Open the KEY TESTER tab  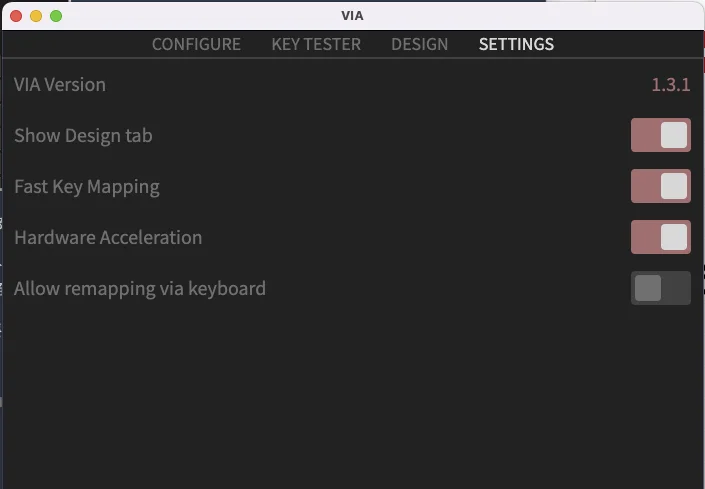pos(316,44)
